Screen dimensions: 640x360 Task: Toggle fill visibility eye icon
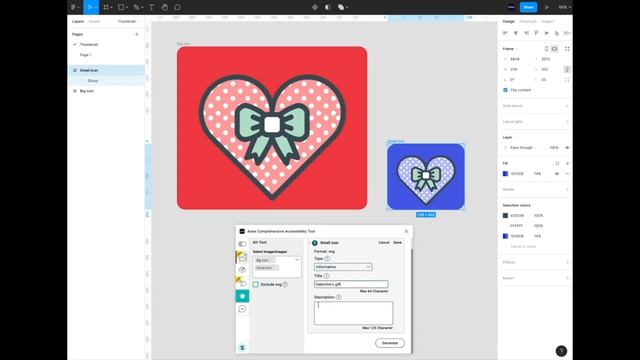coord(557,173)
